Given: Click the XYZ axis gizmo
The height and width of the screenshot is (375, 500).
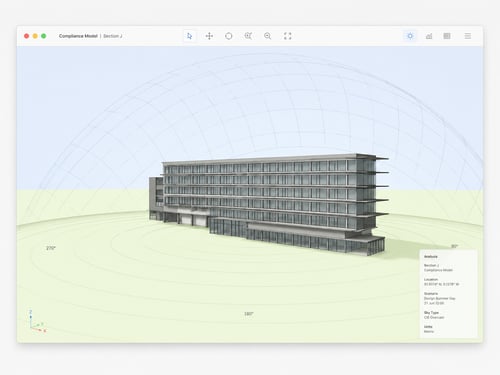Looking at the screenshot, I should pyautogui.click(x=37, y=322).
